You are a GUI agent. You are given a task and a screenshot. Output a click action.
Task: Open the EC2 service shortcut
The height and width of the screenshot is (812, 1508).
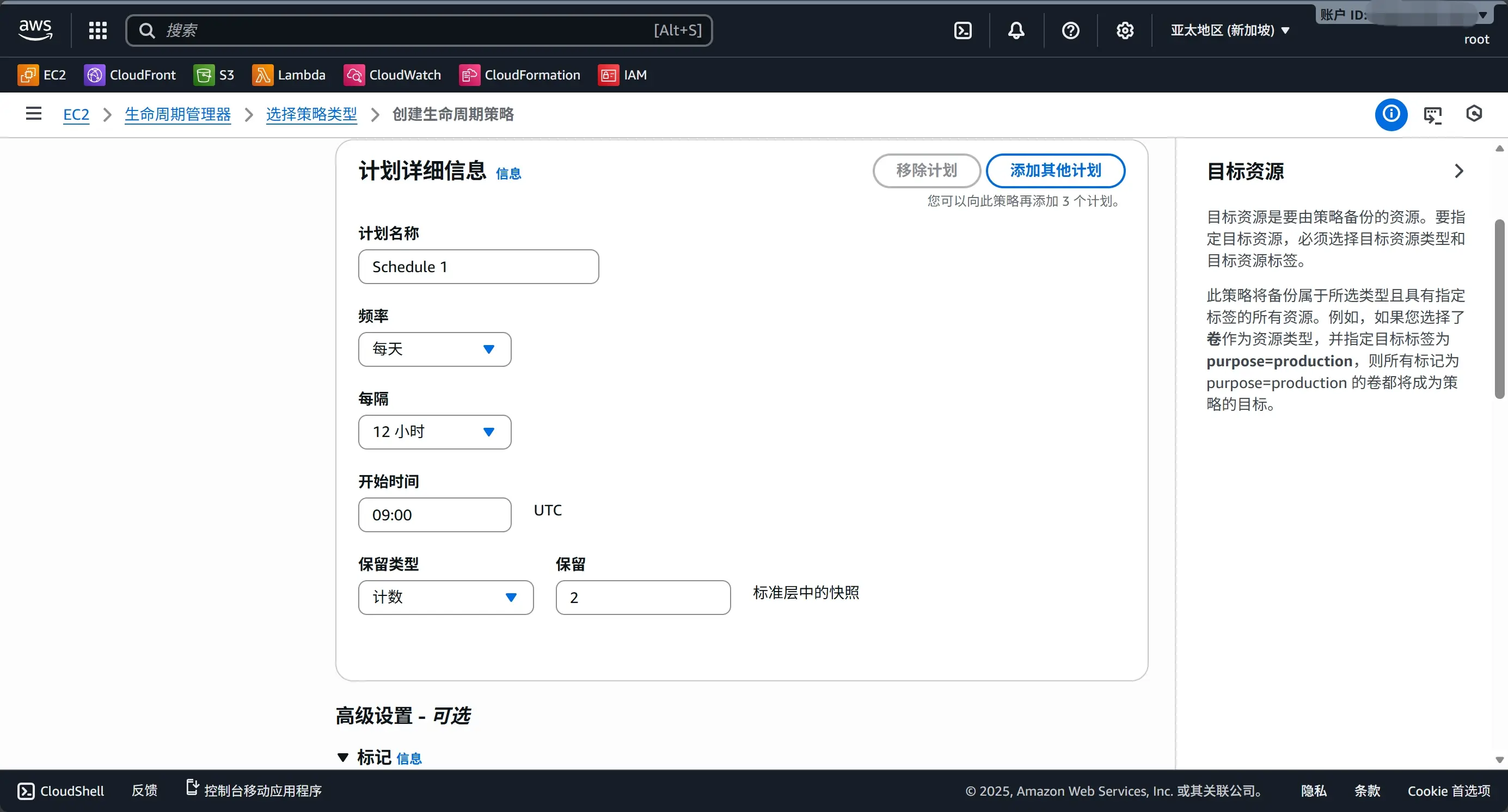click(x=41, y=75)
